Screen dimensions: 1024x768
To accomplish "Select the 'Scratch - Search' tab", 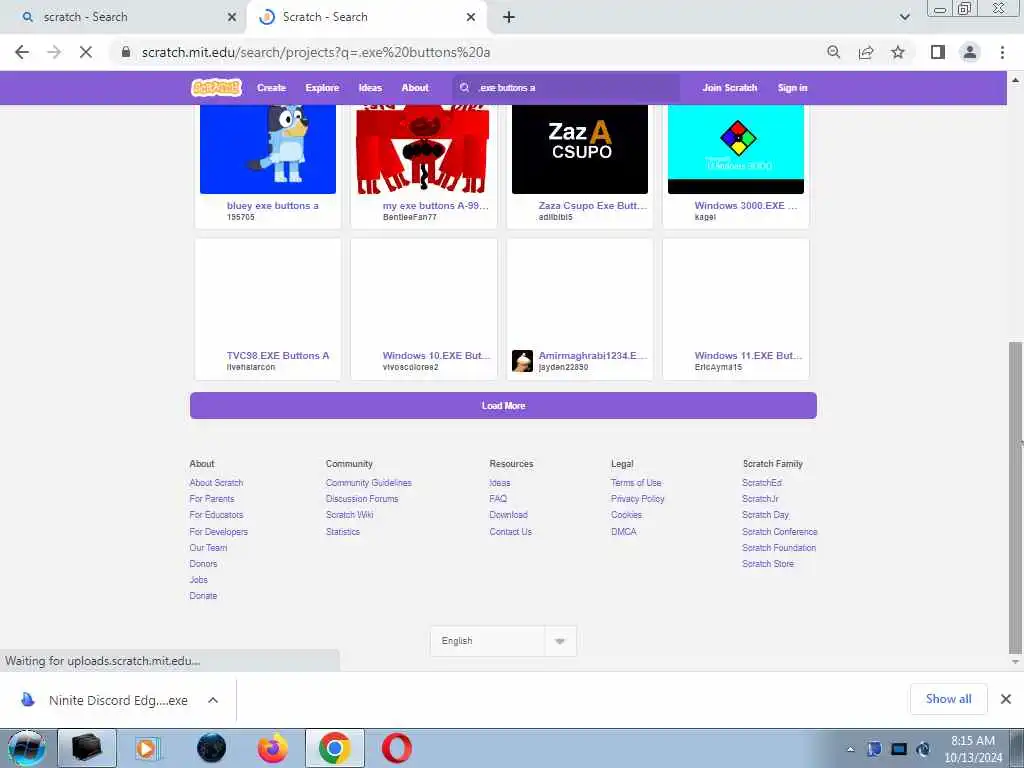I will tap(366, 17).
